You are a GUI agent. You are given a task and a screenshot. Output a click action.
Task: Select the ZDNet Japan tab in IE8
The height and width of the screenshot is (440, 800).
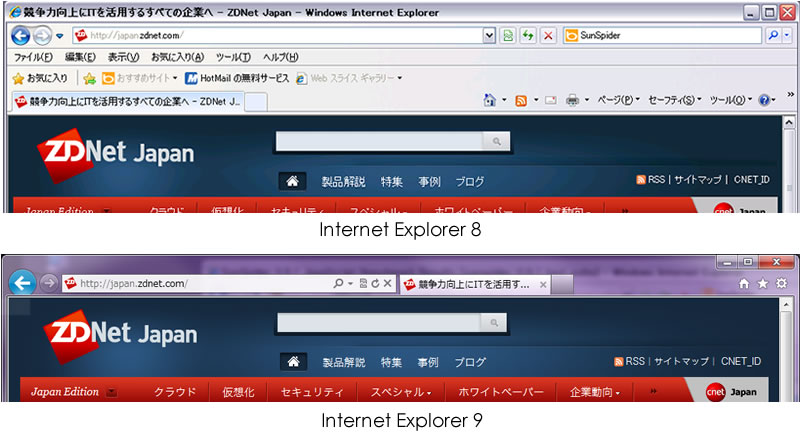tap(128, 101)
